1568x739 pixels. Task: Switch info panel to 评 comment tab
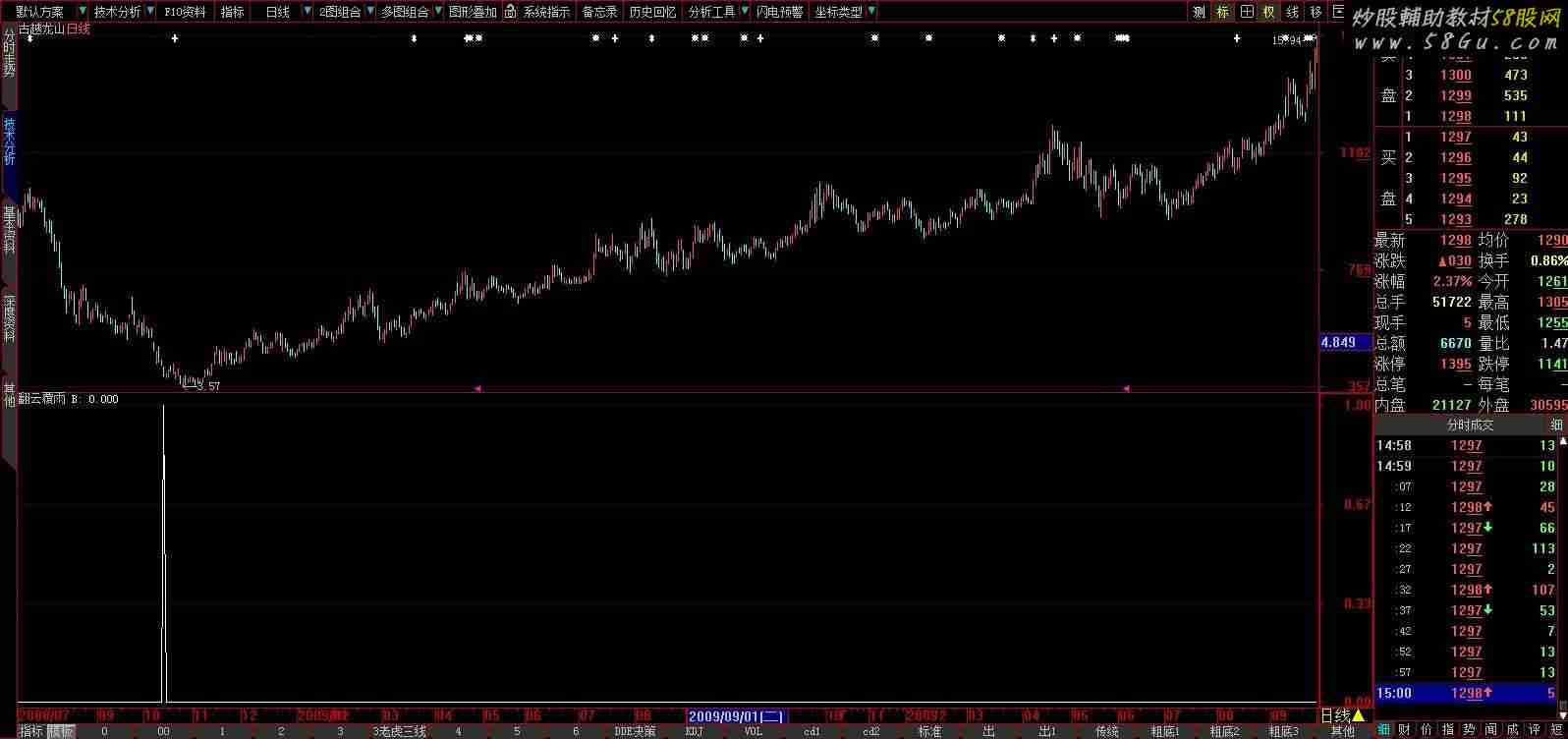pos(1535,730)
